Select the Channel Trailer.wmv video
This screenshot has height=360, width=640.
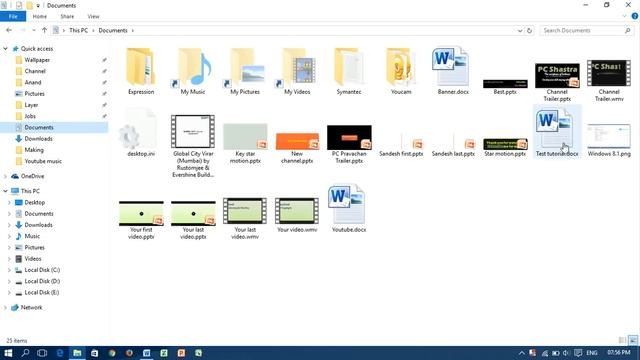609,80
